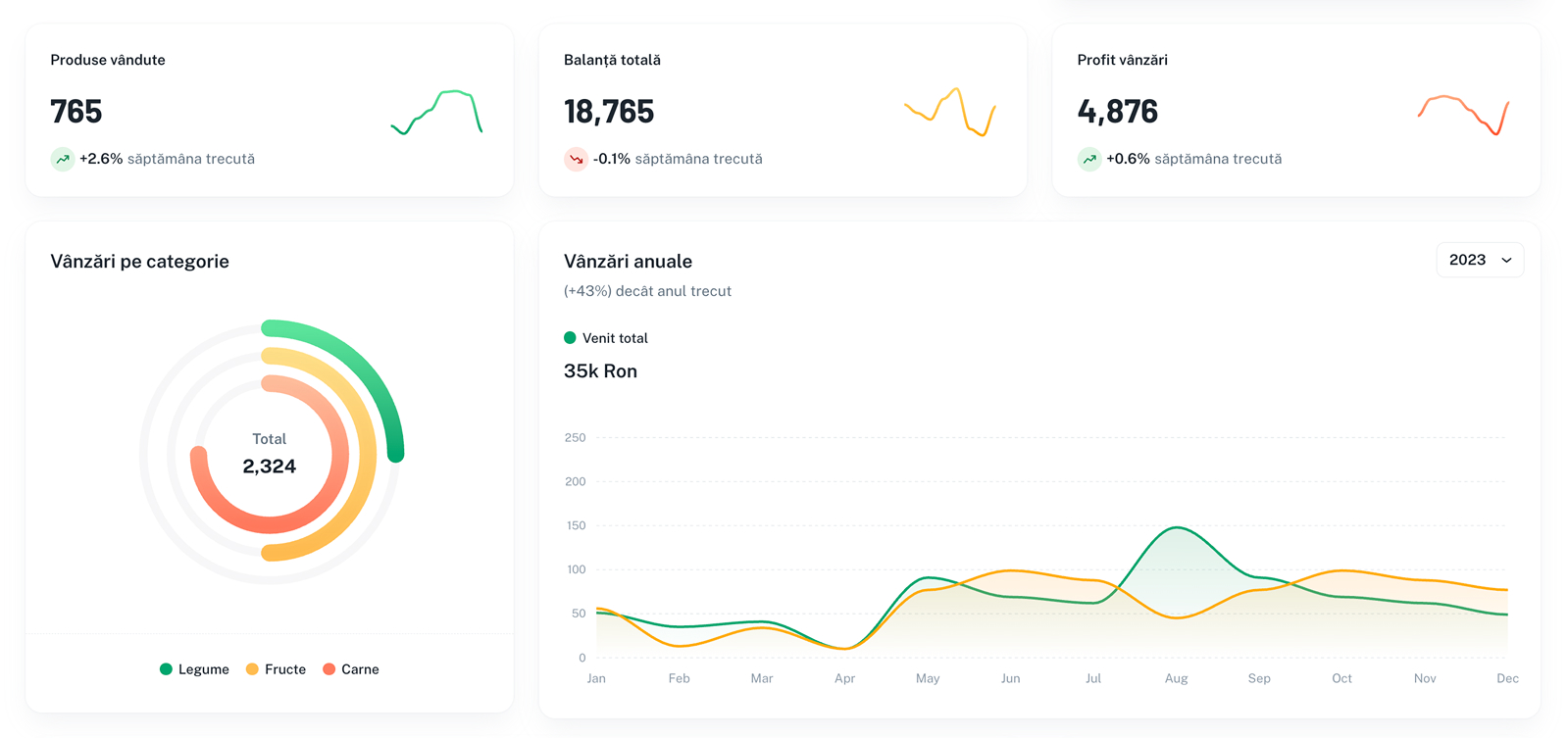Click the Vânzări pe categorie heading
Screen dimensions: 1568x738
click(139, 262)
